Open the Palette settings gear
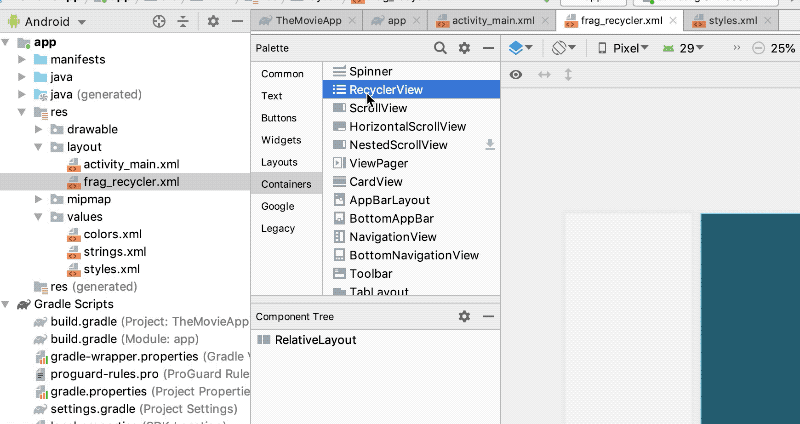Viewport: 800px width, 424px height. coord(464,48)
